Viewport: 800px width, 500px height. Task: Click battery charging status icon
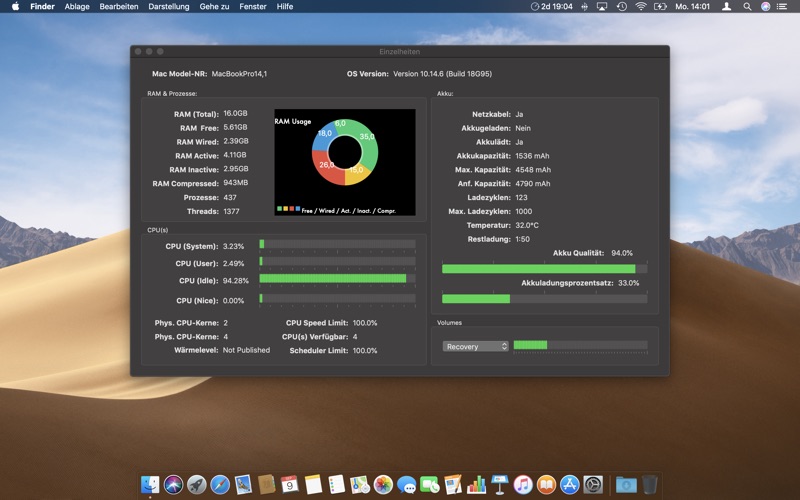[x=661, y=6]
